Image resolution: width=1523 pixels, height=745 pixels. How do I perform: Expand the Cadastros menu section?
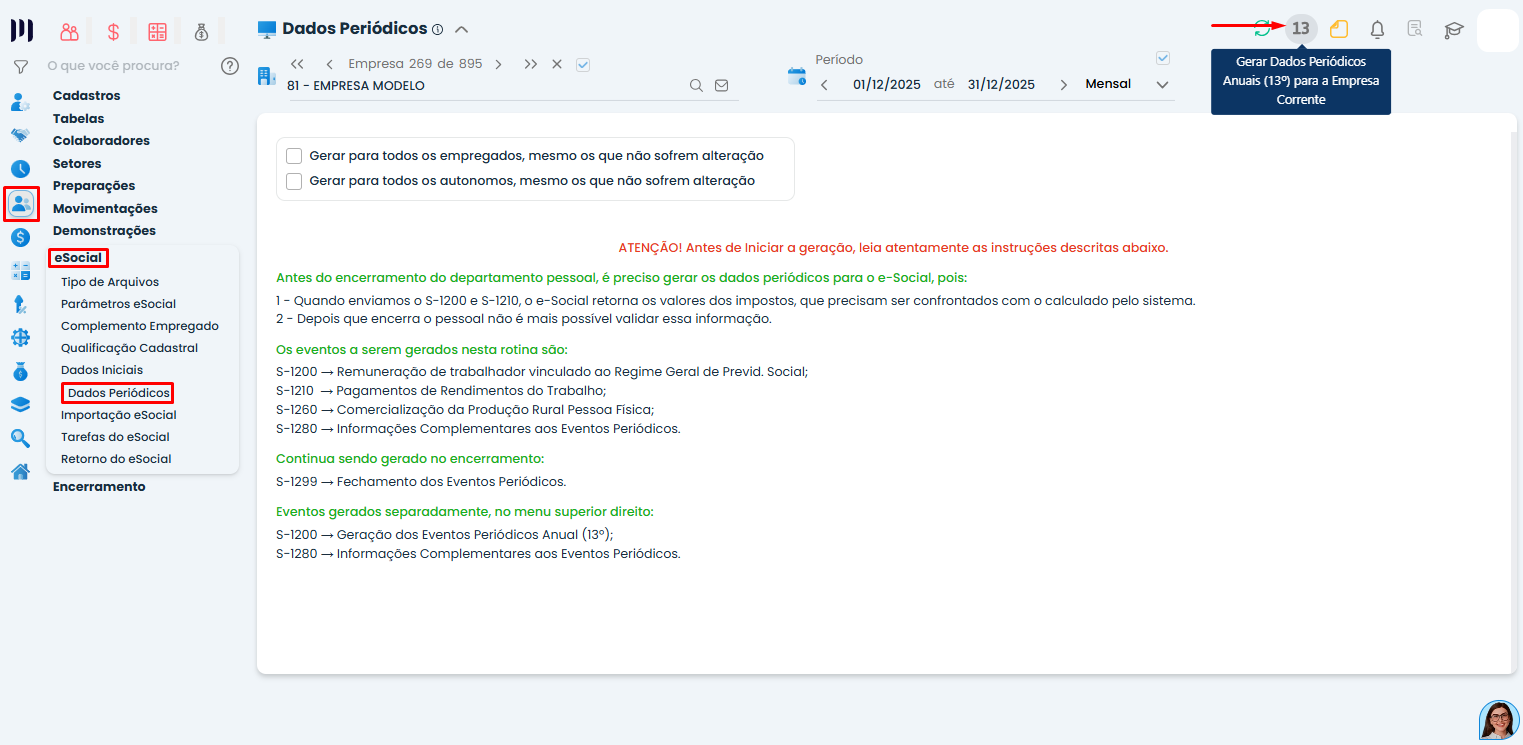coord(86,96)
